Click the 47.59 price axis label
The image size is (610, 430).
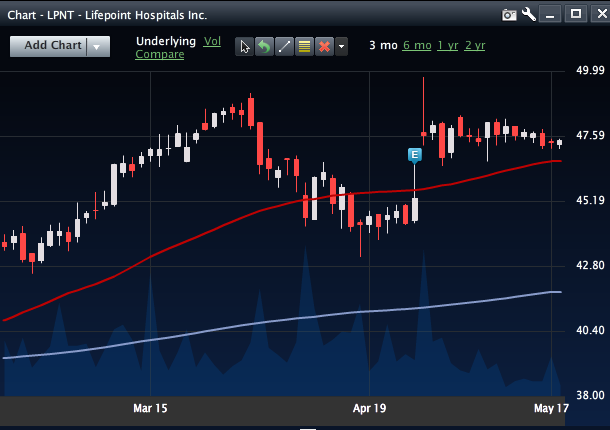(x=590, y=135)
